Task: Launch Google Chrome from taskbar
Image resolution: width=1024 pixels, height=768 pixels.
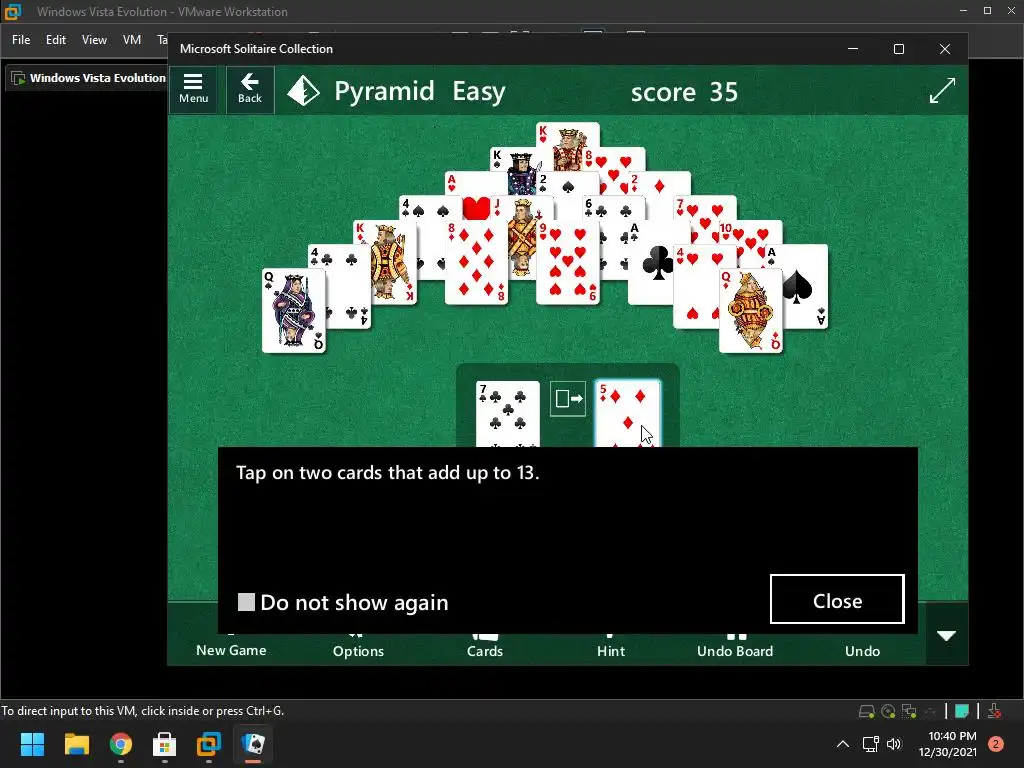Action: 121,744
